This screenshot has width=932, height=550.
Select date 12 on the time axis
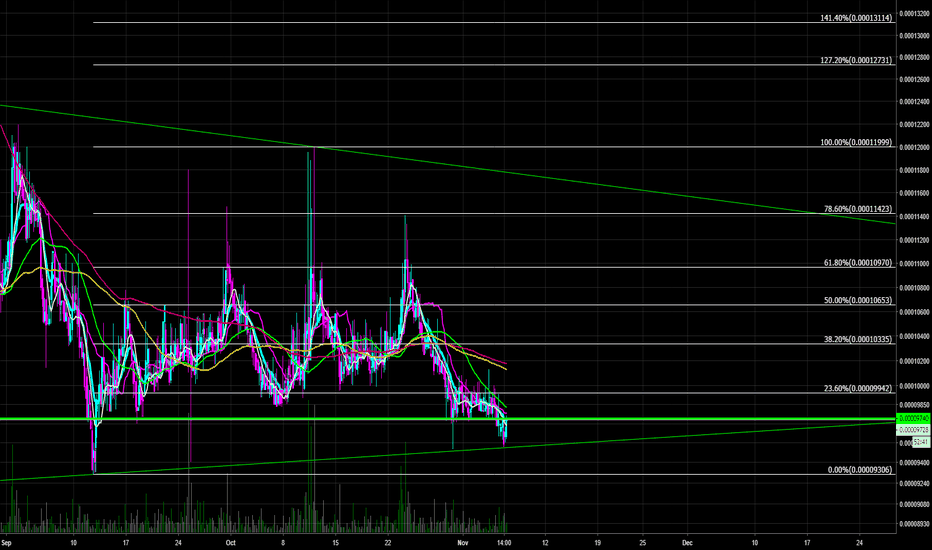545,543
